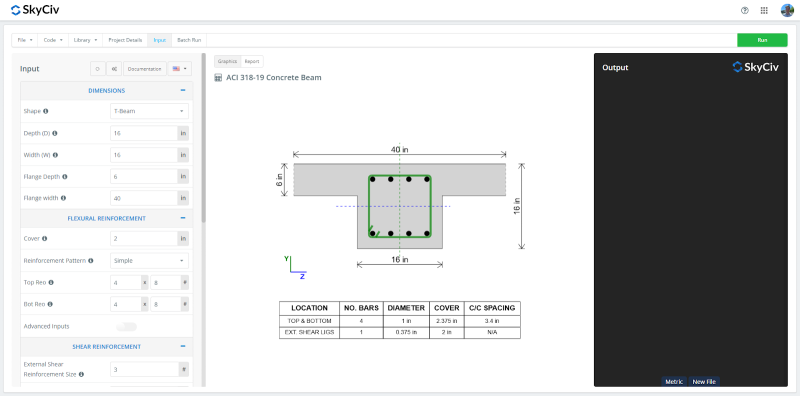800x396 pixels.
Task: Show info tooltip for Depth (D)
Action: click(55, 133)
